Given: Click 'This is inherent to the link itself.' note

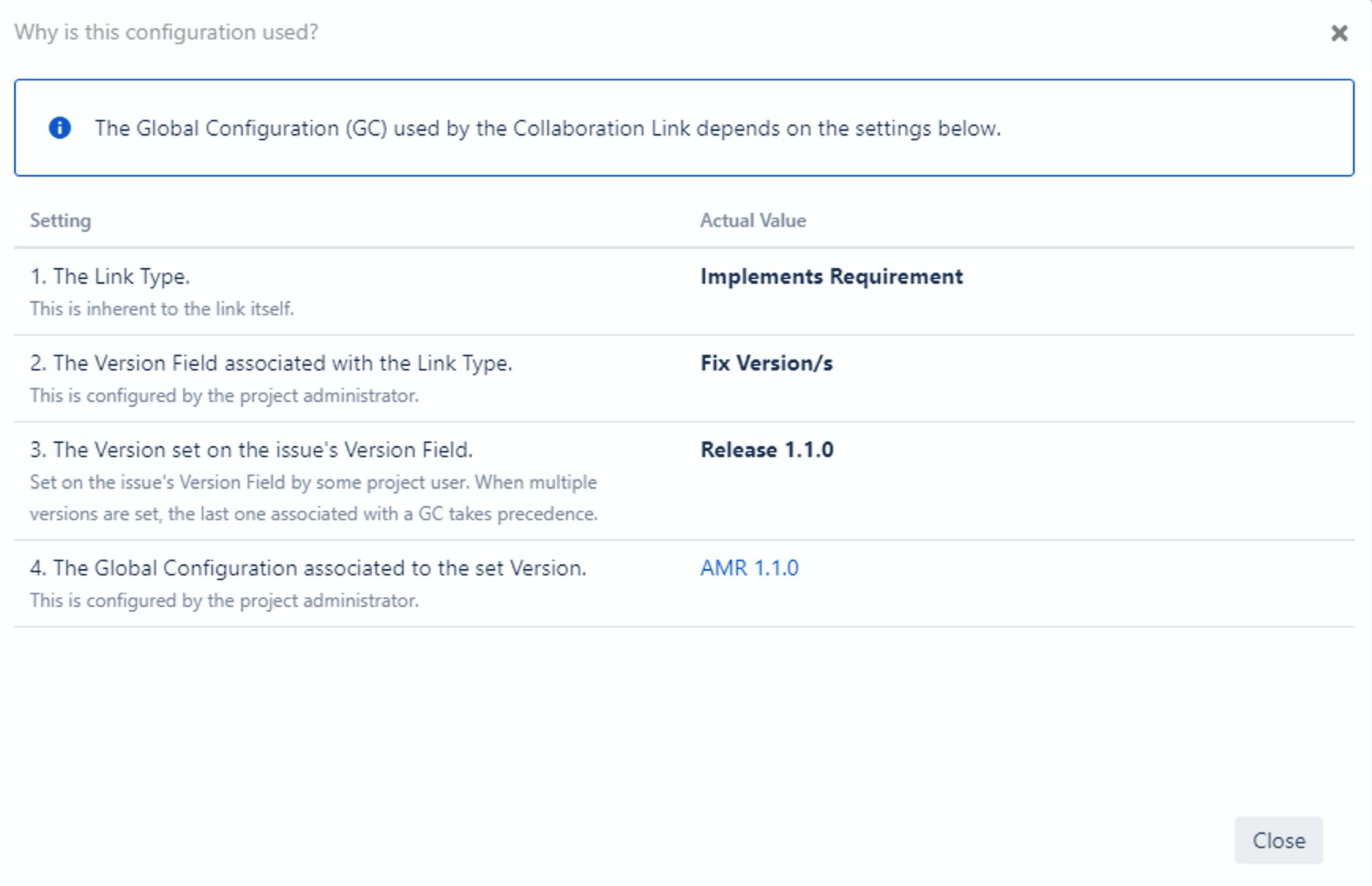Looking at the screenshot, I should click(x=162, y=309).
